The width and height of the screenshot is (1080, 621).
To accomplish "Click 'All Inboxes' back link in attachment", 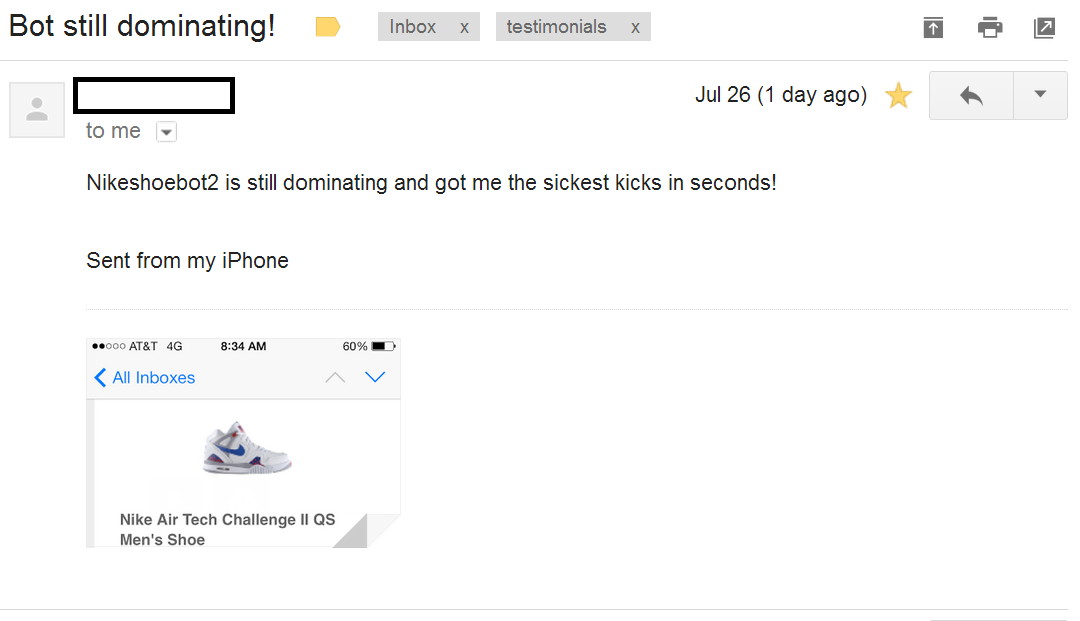I will 144,378.
